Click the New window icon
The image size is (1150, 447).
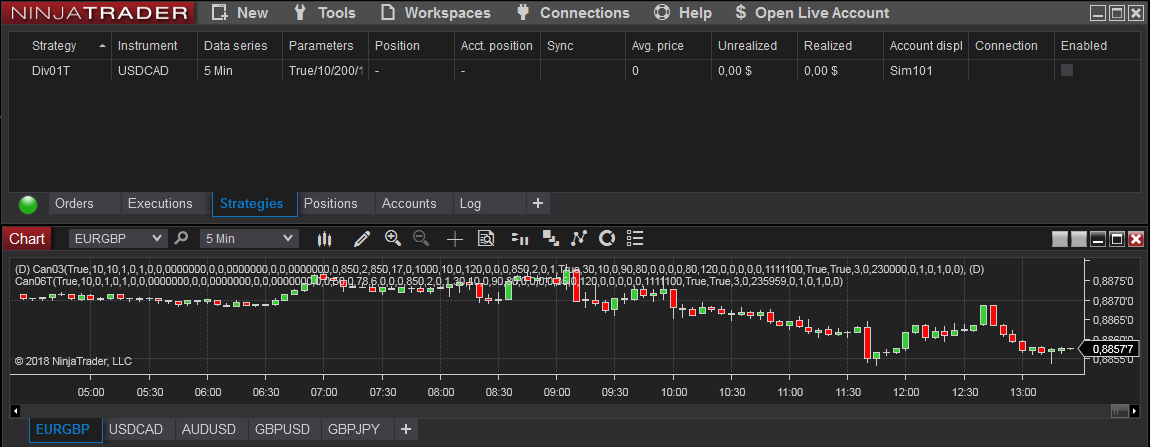[x=219, y=12]
